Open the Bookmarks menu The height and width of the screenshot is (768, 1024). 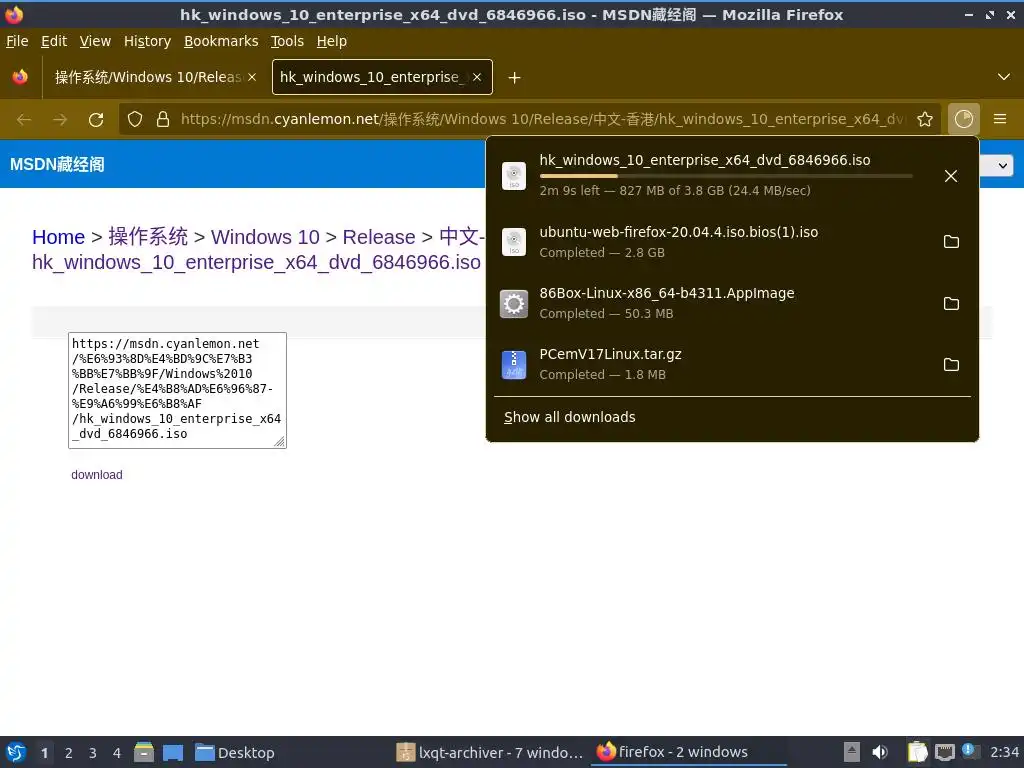221,41
